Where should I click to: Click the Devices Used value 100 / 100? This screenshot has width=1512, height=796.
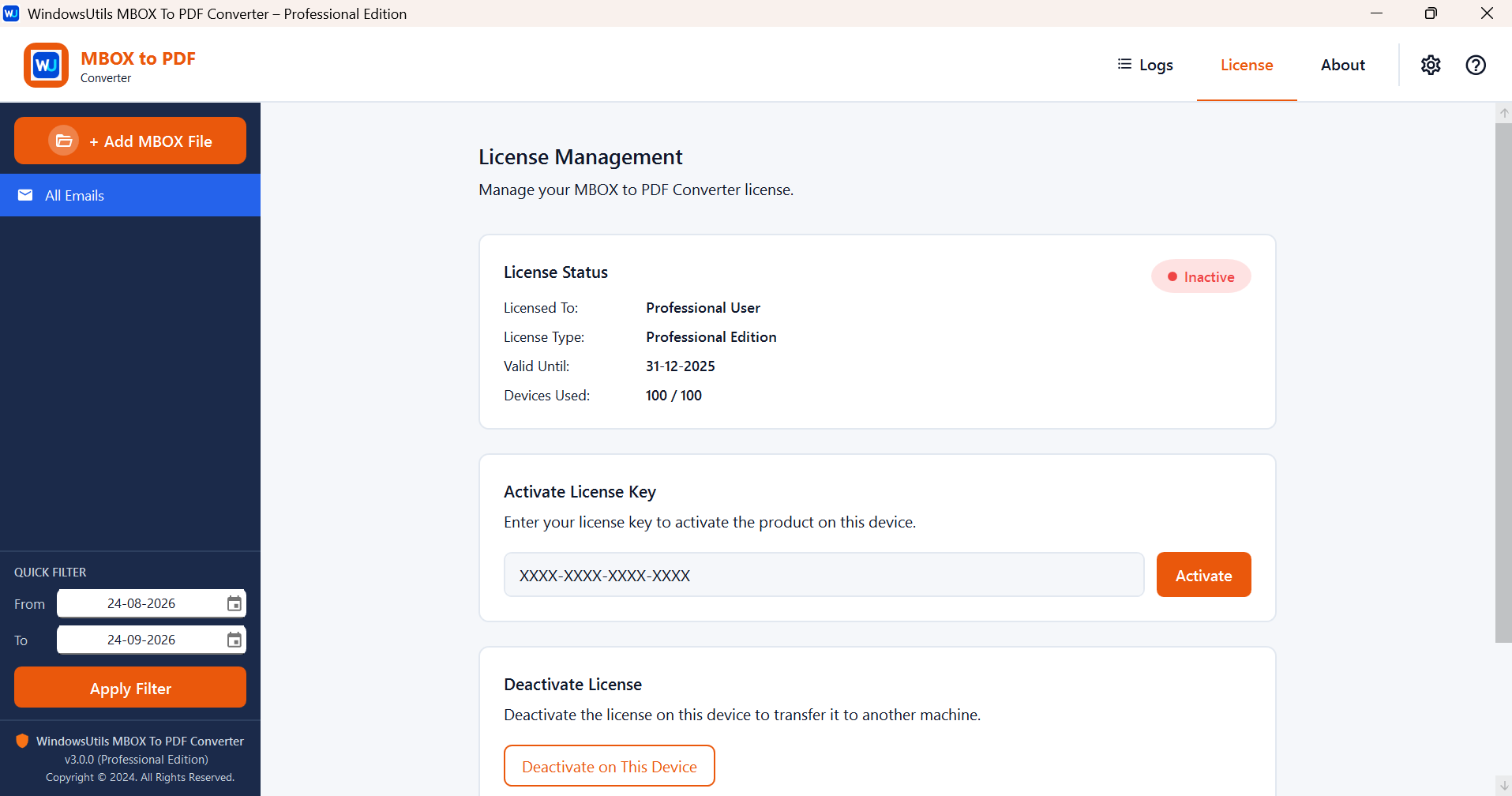[x=673, y=396]
